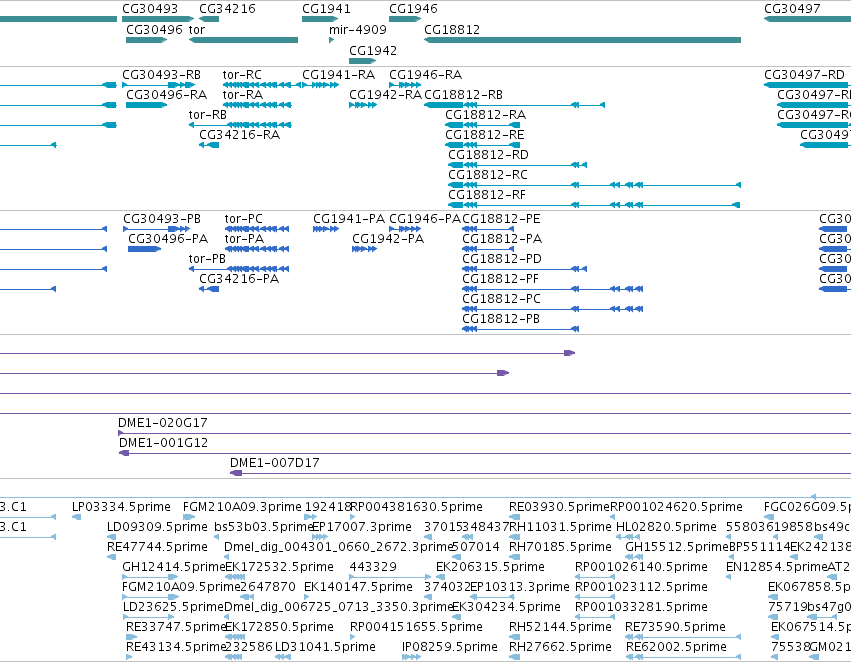Open the CG18812-RD transcript label
851x662 pixels.
pos(488,155)
